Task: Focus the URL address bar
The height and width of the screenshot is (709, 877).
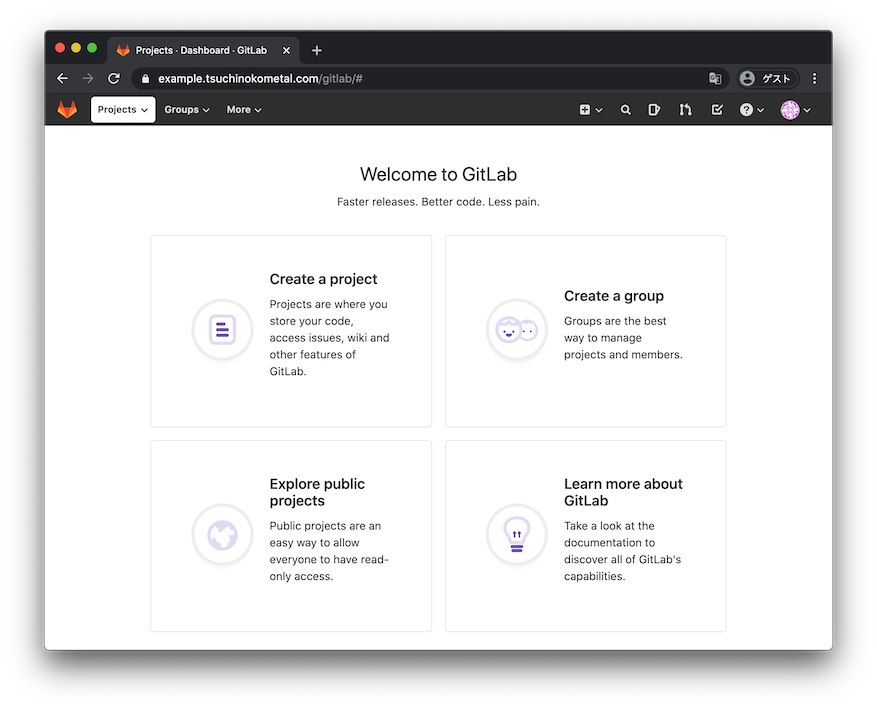Action: click(x=430, y=79)
